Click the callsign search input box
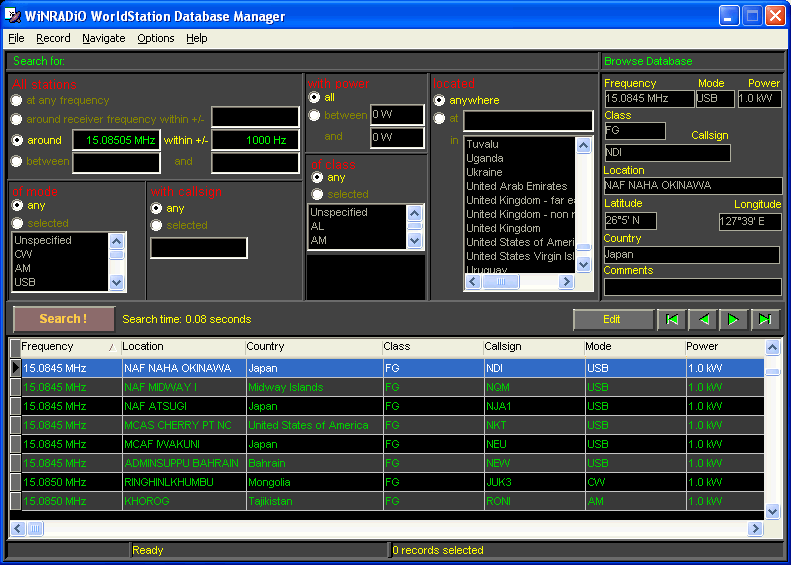 (x=199, y=248)
